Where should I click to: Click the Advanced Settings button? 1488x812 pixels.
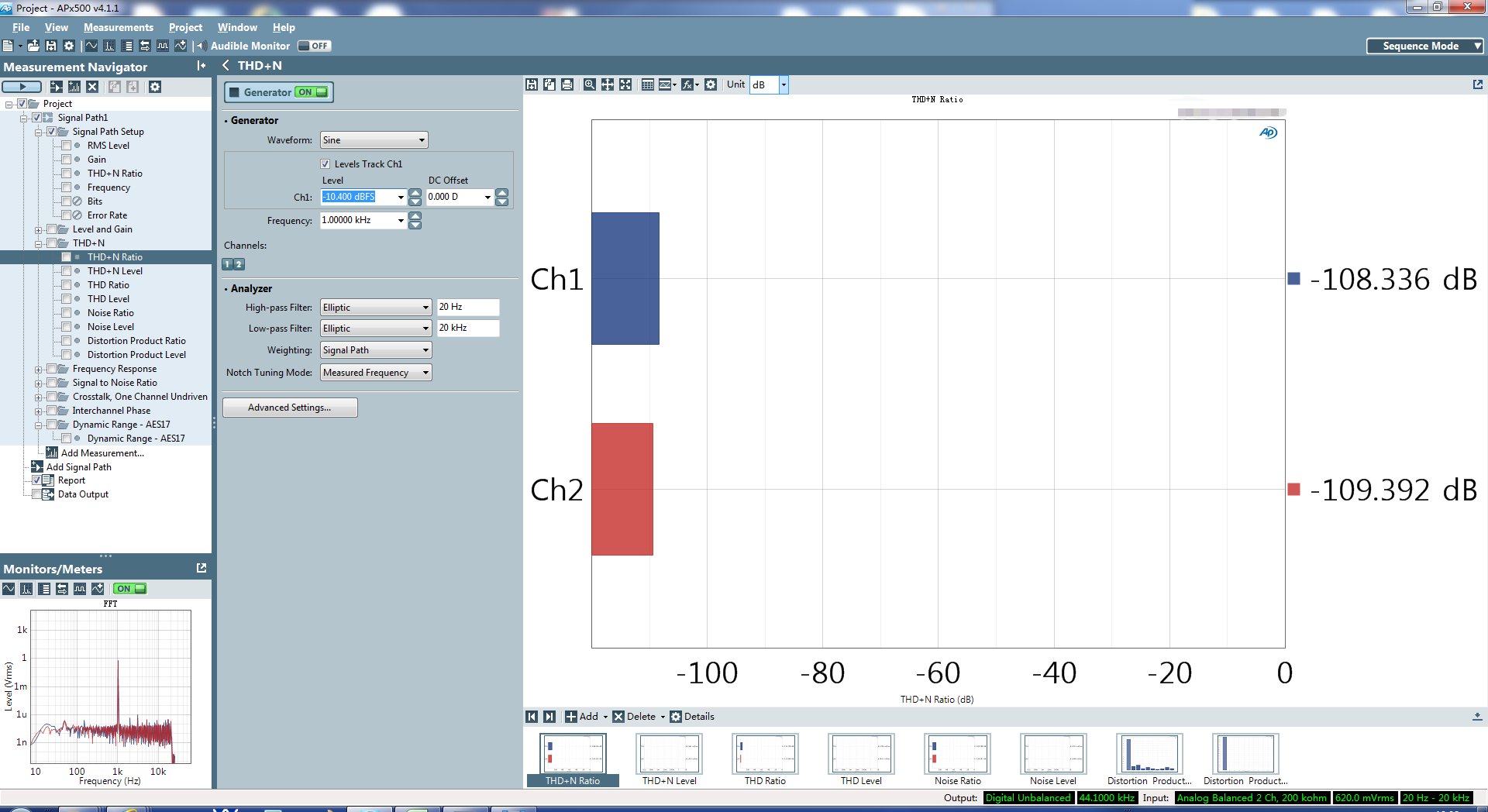click(x=290, y=408)
